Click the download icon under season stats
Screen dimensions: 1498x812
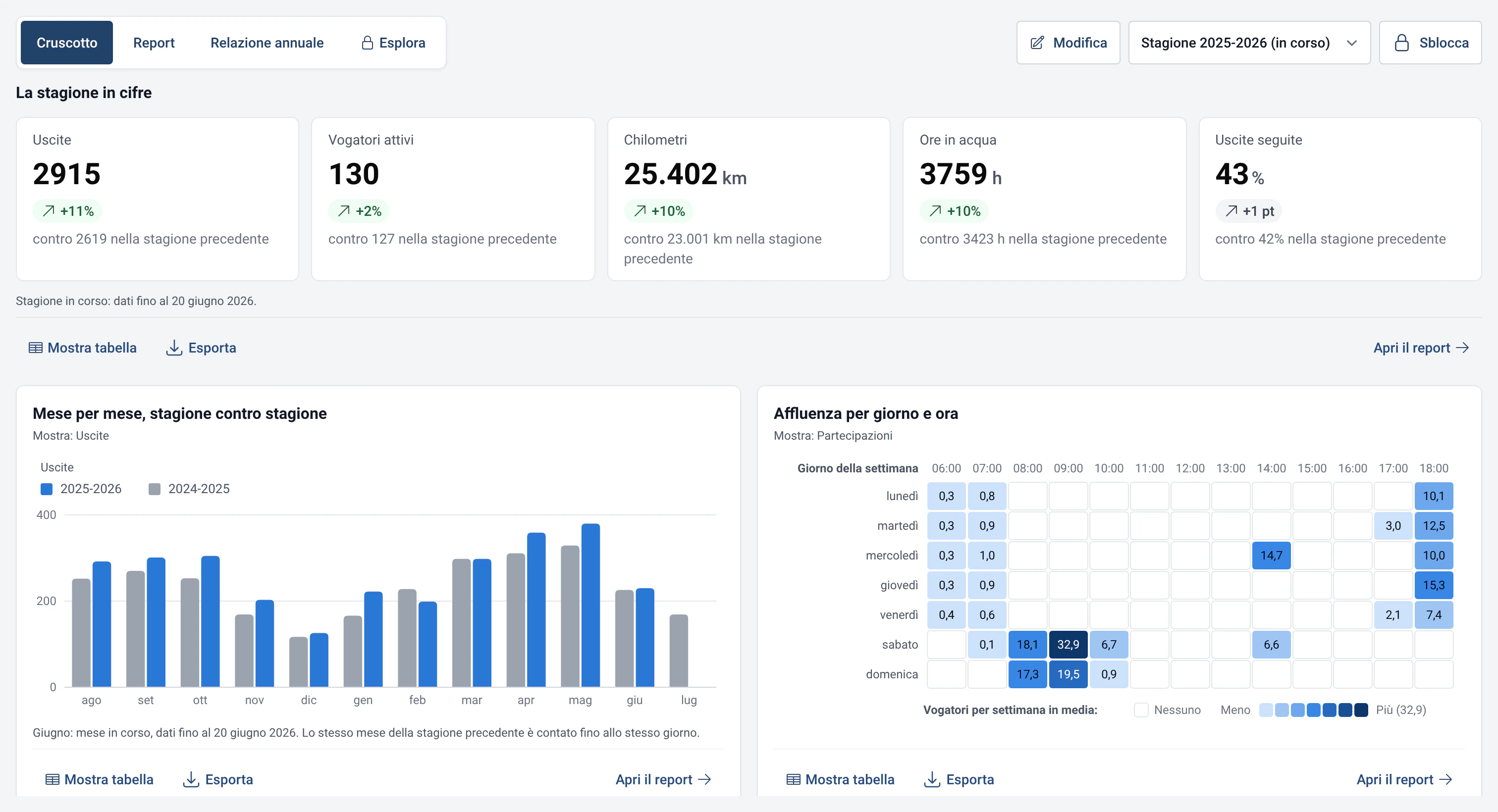coord(174,348)
